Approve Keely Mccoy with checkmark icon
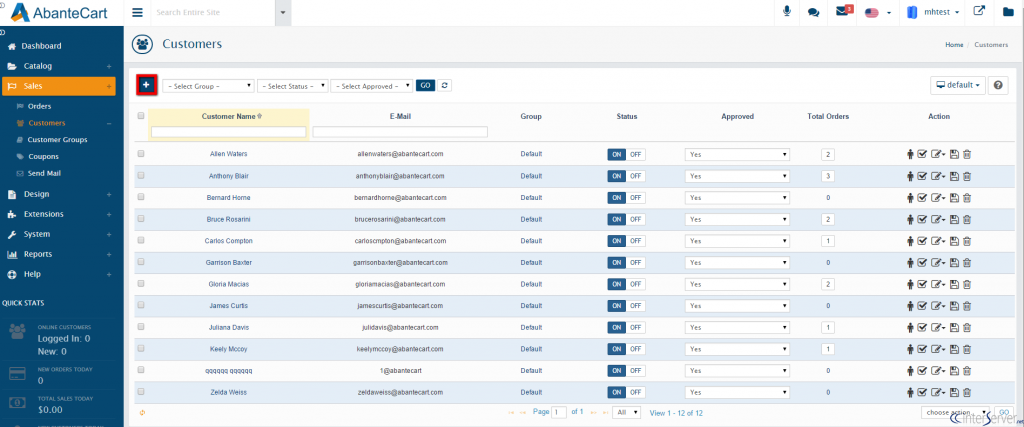This screenshot has height=427, width=1024. tap(922, 349)
